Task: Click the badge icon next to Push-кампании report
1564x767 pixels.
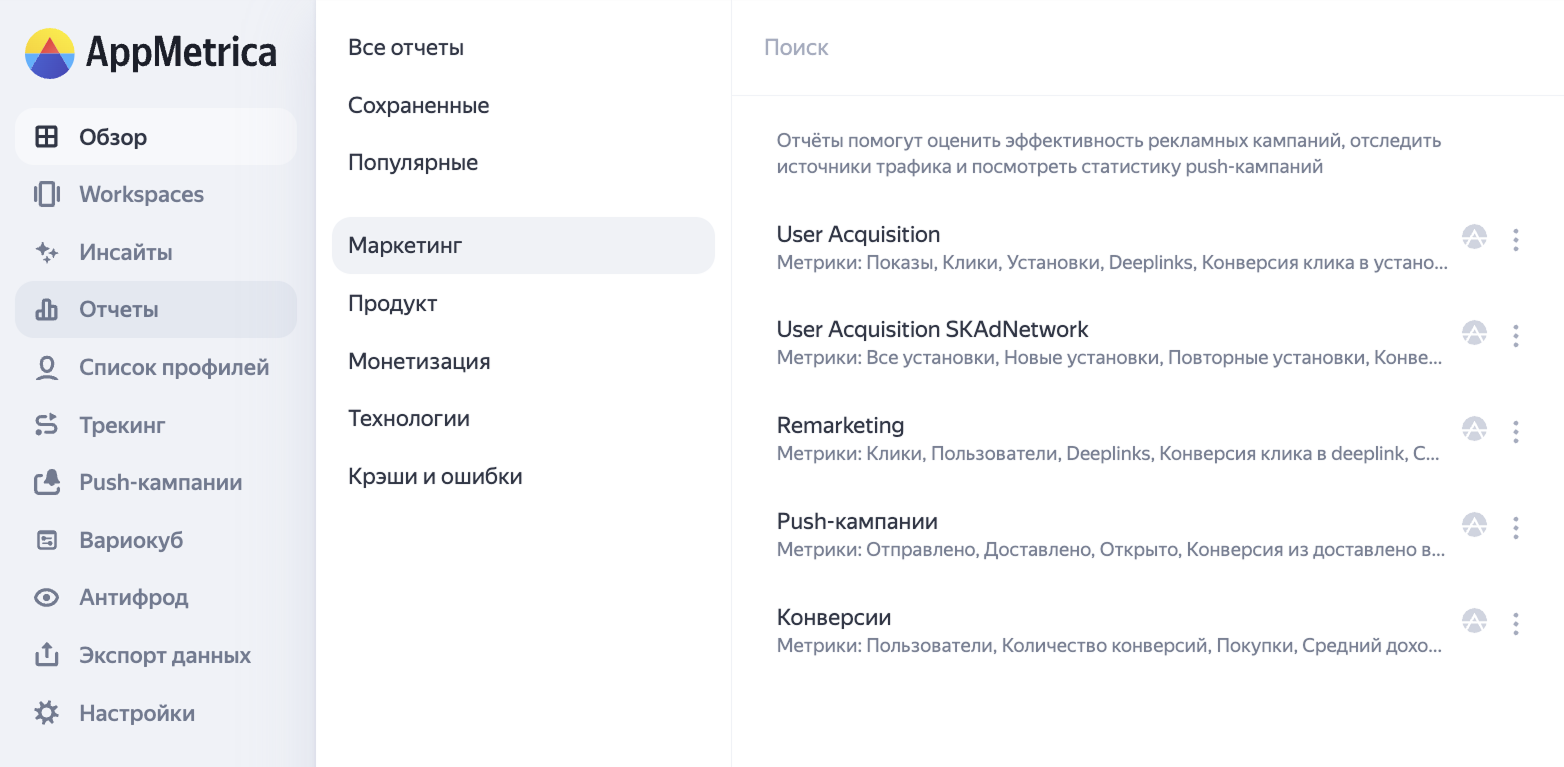Action: pyautogui.click(x=1474, y=525)
